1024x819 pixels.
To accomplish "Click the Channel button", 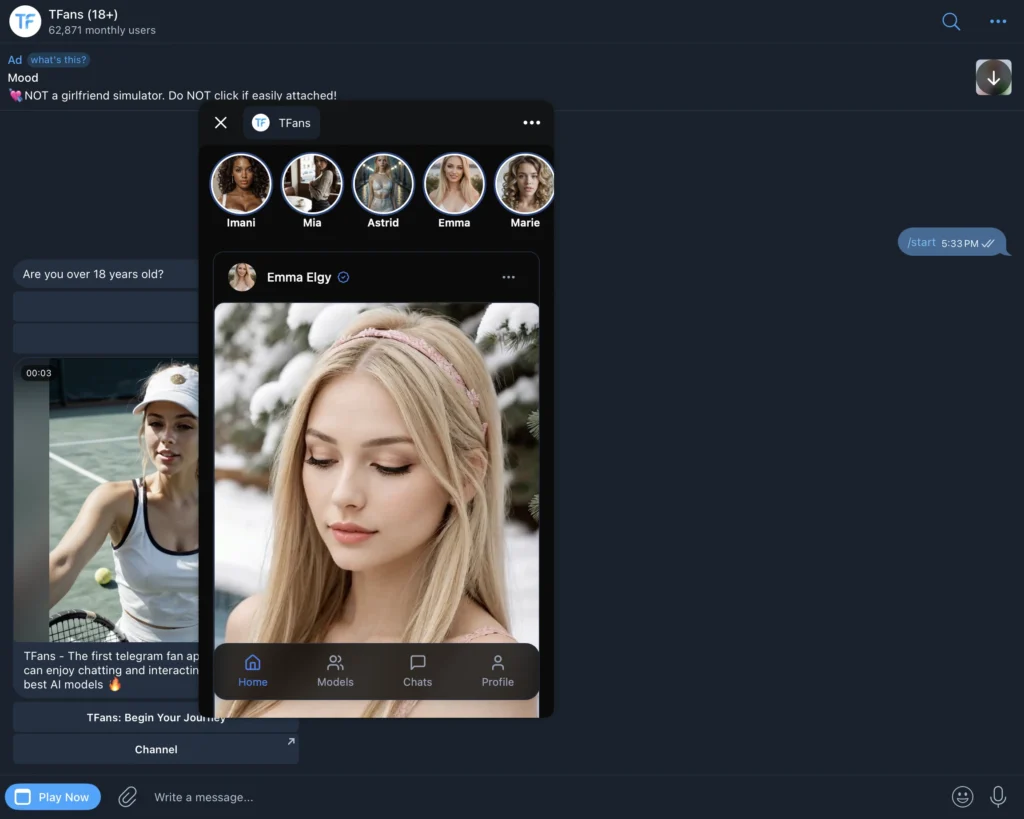I will pyautogui.click(x=156, y=749).
